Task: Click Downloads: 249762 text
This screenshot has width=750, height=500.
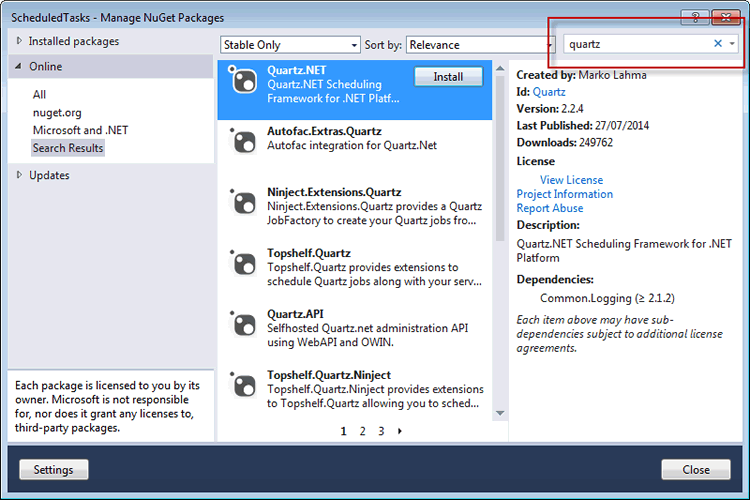Action: pos(564,143)
